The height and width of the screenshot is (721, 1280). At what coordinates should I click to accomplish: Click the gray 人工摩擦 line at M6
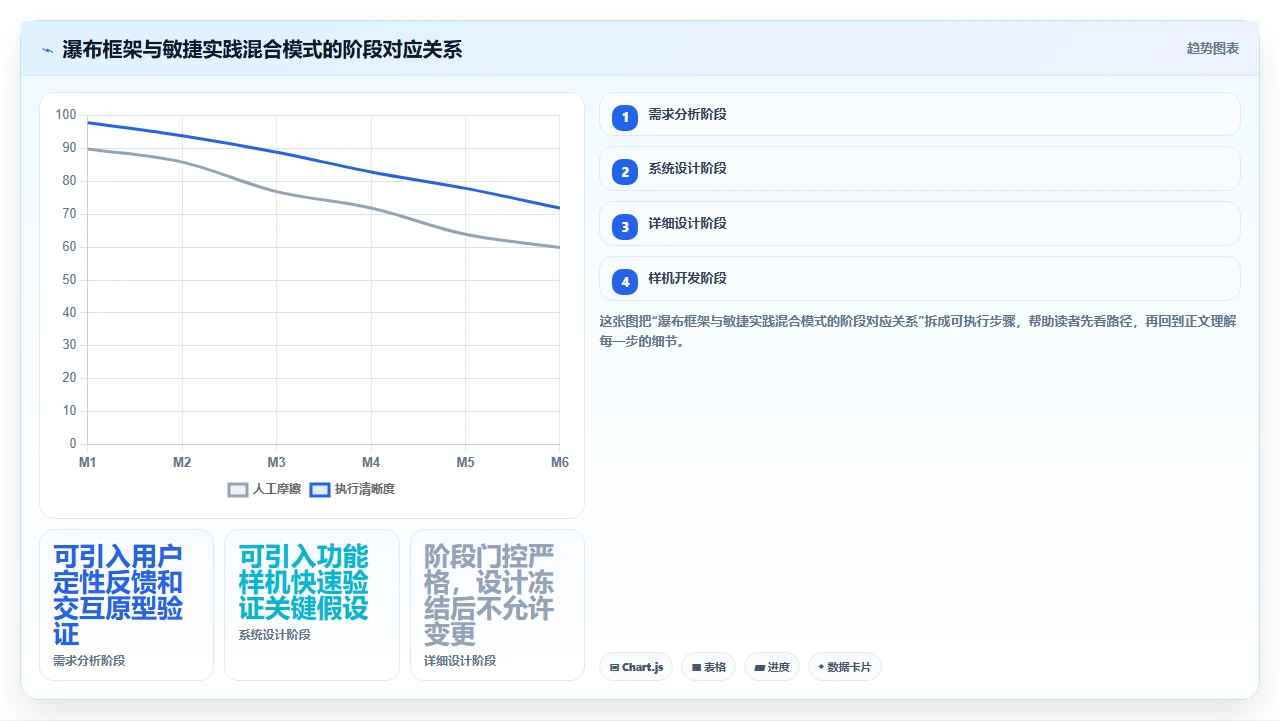559,247
